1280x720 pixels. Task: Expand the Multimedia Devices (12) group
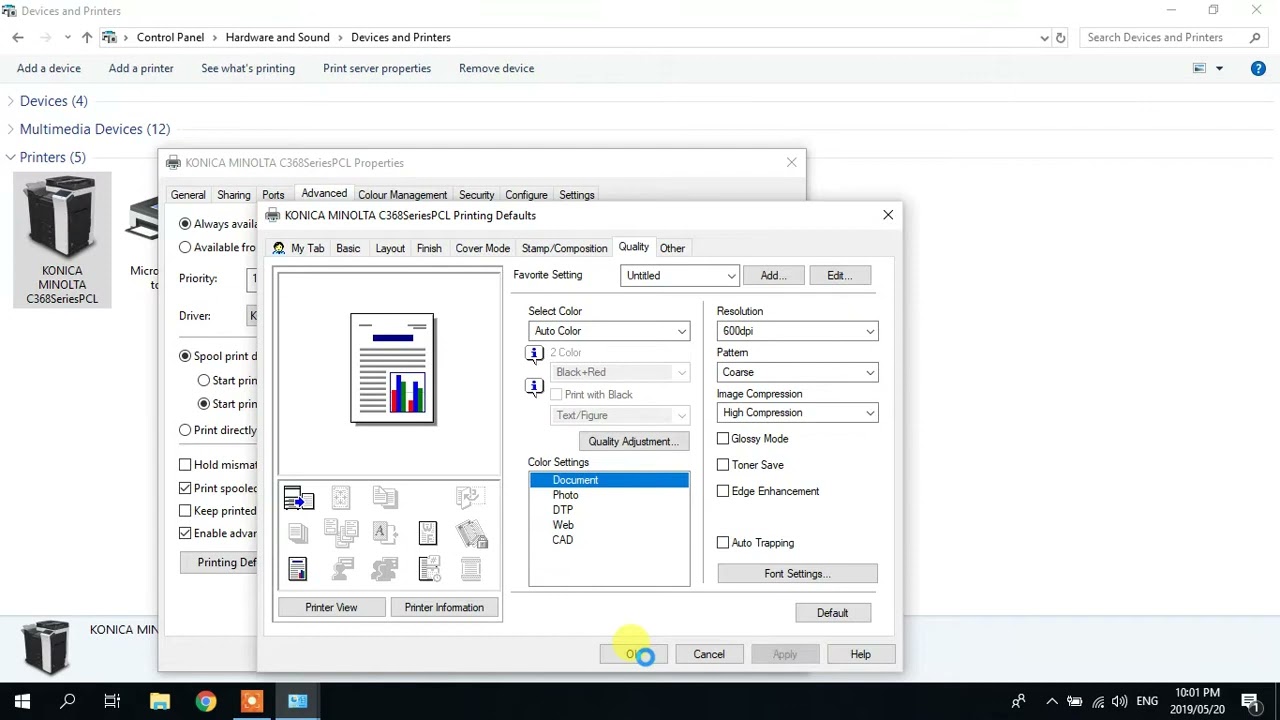tap(10, 129)
